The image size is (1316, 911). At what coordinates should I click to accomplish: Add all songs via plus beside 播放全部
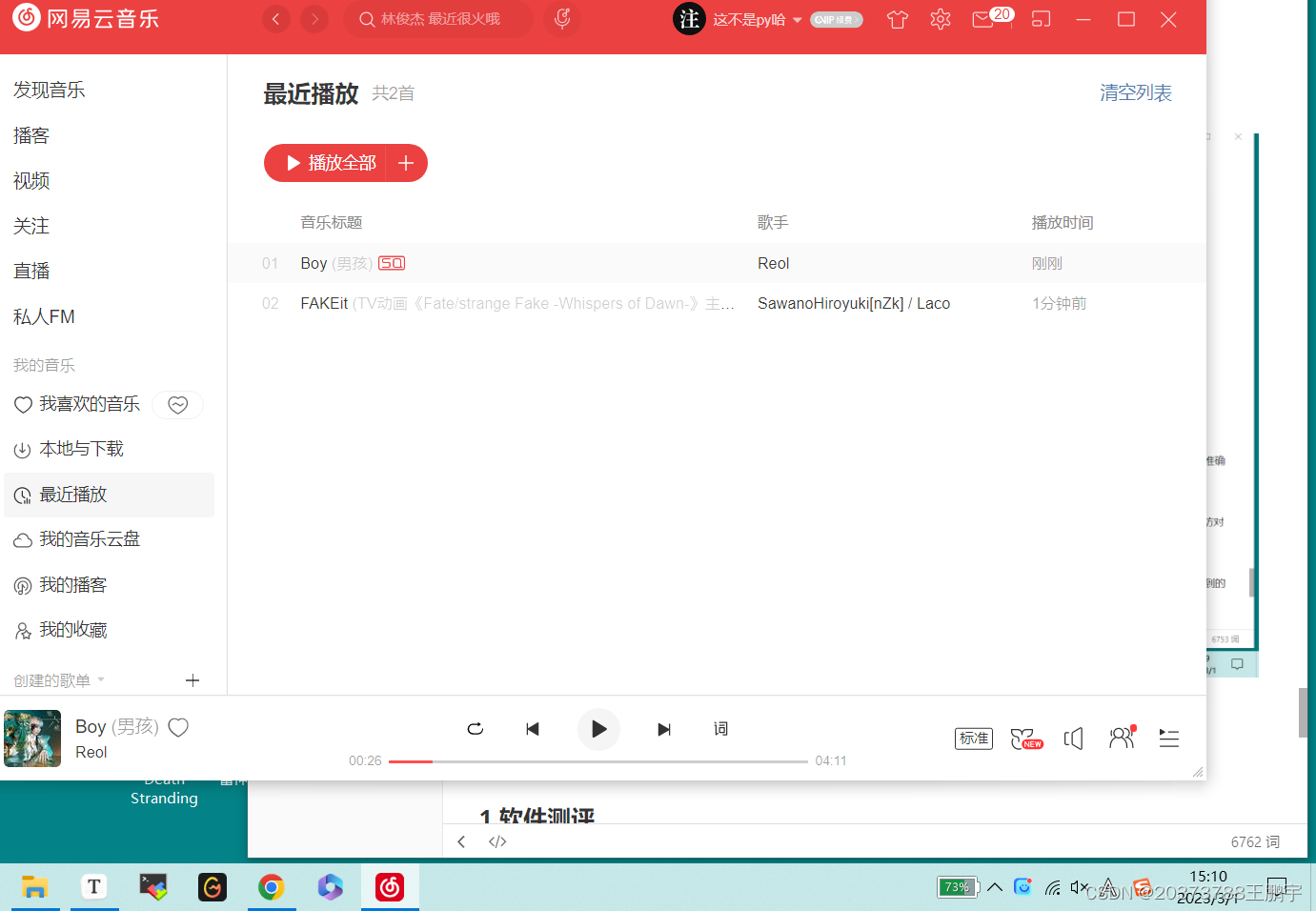click(407, 163)
